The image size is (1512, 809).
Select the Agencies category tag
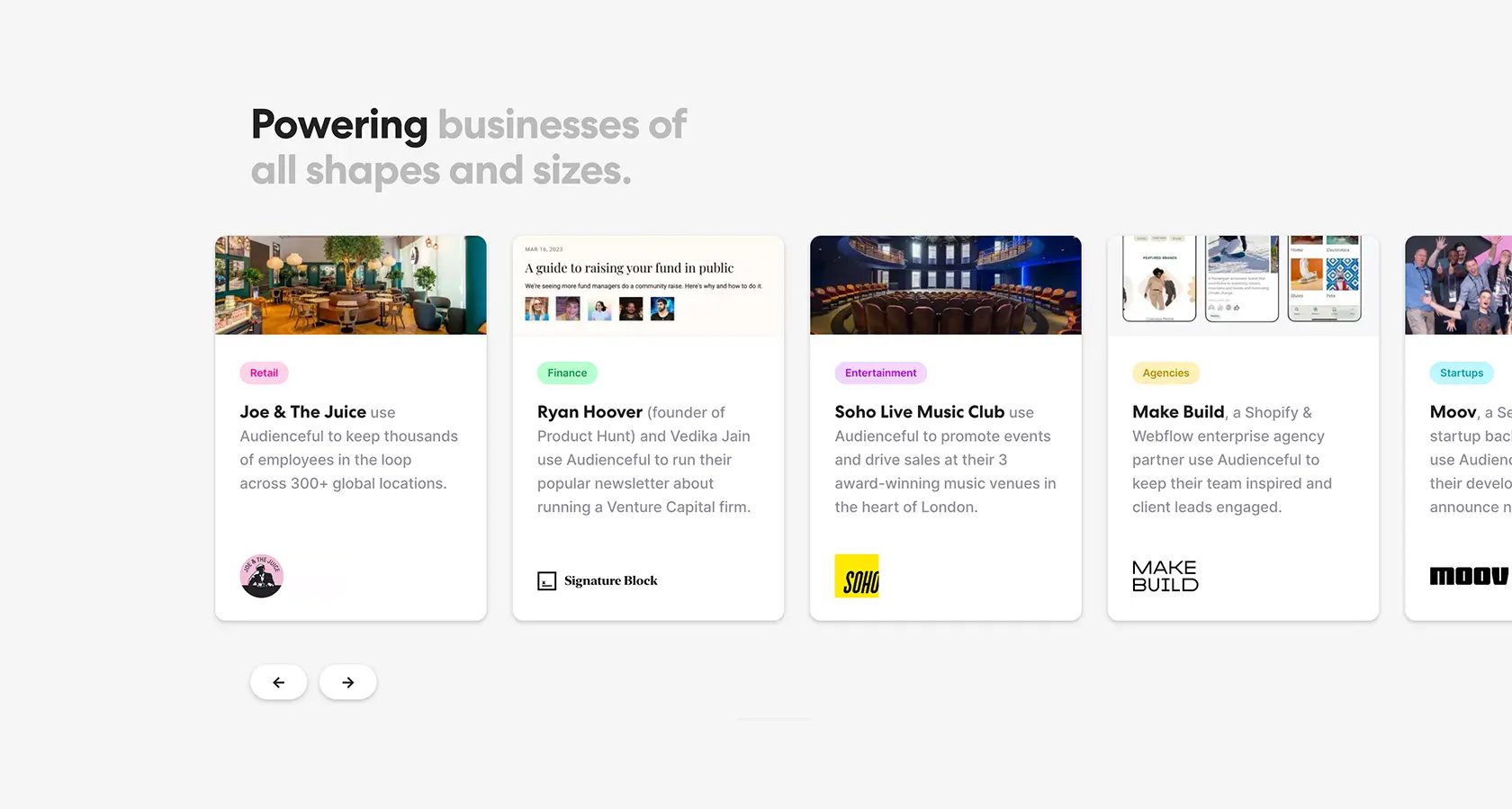(1165, 373)
